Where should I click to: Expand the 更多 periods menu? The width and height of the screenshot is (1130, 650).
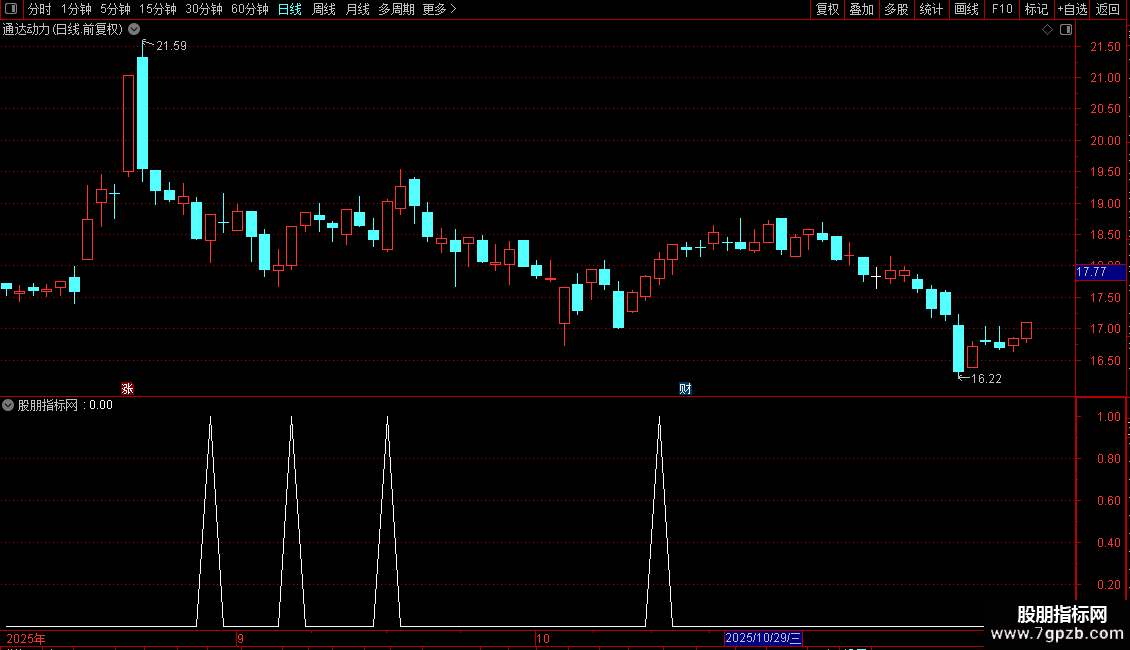[x=440, y=9]
